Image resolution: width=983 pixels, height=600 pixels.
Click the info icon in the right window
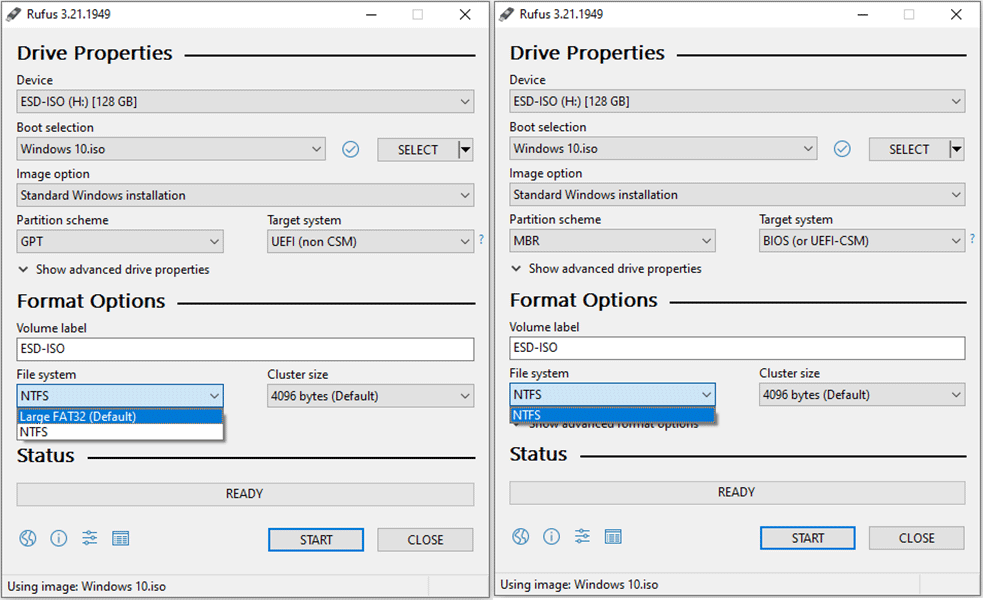click(x=552, y=537)
